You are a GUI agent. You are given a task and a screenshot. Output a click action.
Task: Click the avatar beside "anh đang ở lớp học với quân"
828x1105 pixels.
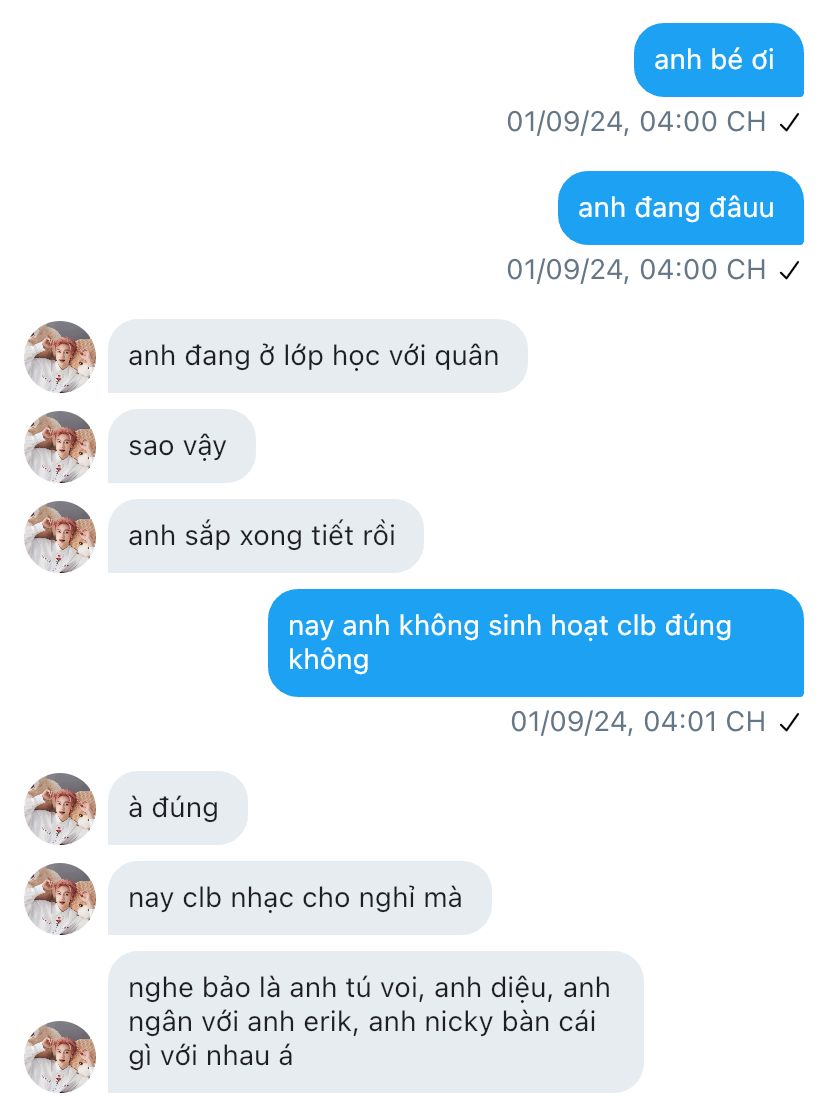pos(59,357)
